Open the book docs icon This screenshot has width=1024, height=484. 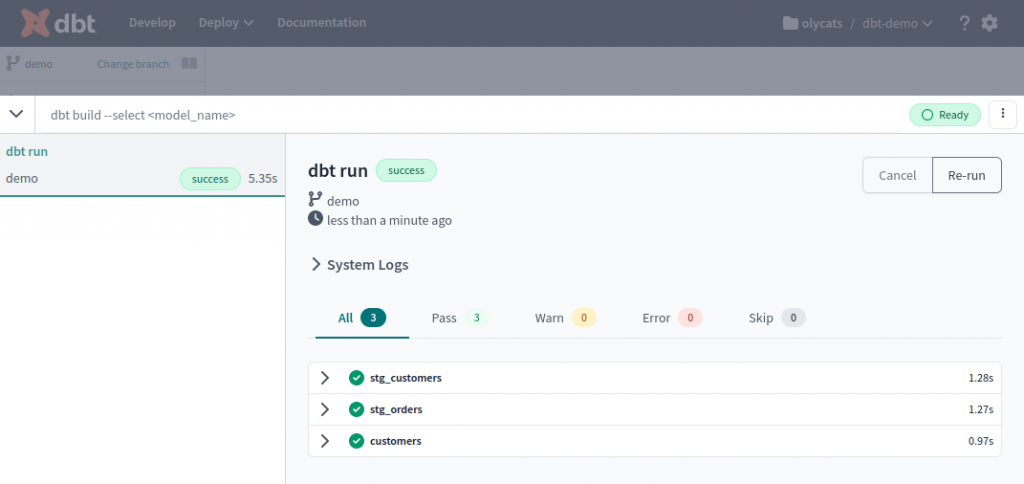pyautogui.click(x=189, y=63)
